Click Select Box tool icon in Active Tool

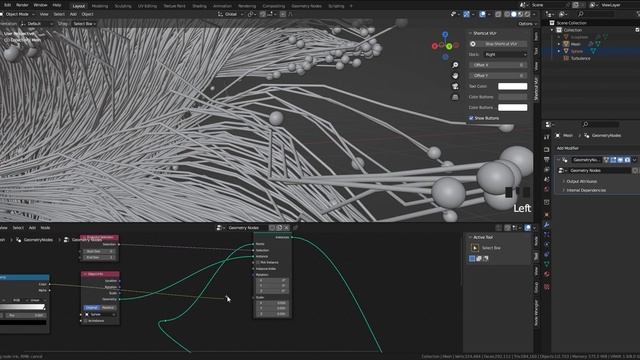[x=475, y=248]
